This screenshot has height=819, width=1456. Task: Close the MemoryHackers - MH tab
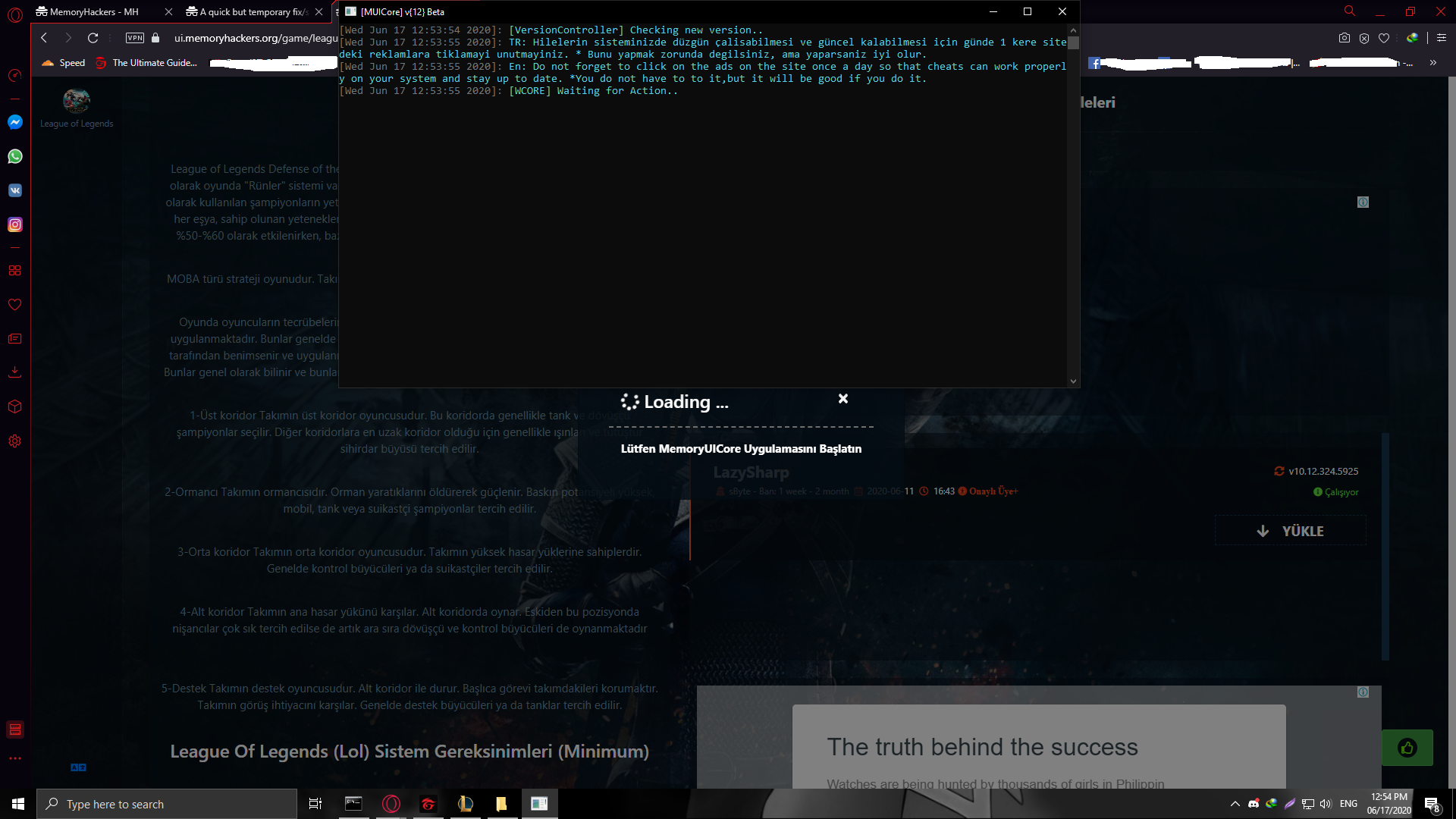[x=168, y=12]
